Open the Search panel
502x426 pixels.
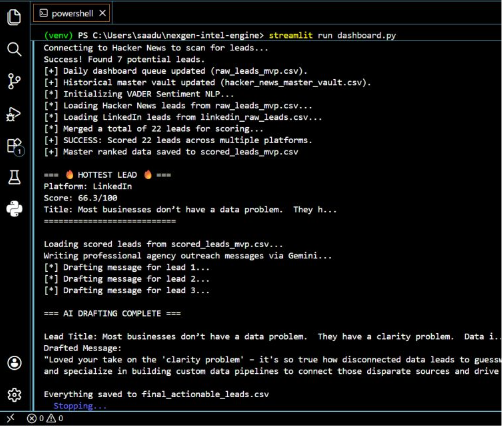pyautogui.click(x=14, y=49)
